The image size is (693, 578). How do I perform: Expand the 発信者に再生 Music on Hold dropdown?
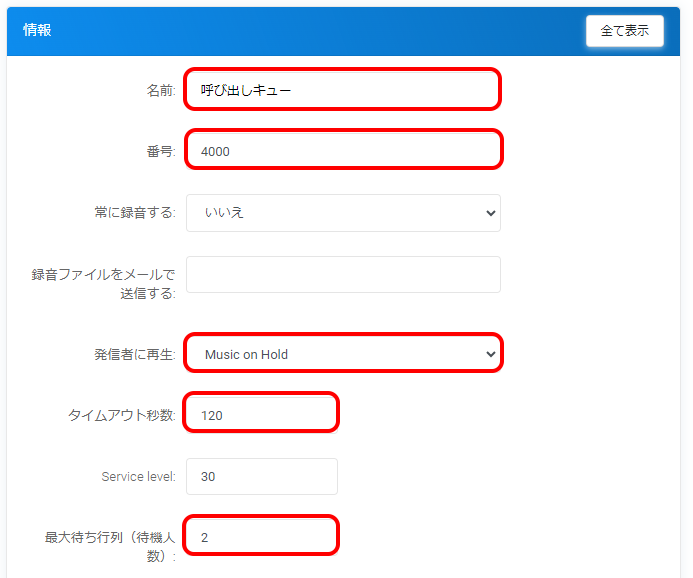click(x=342, y=354)
